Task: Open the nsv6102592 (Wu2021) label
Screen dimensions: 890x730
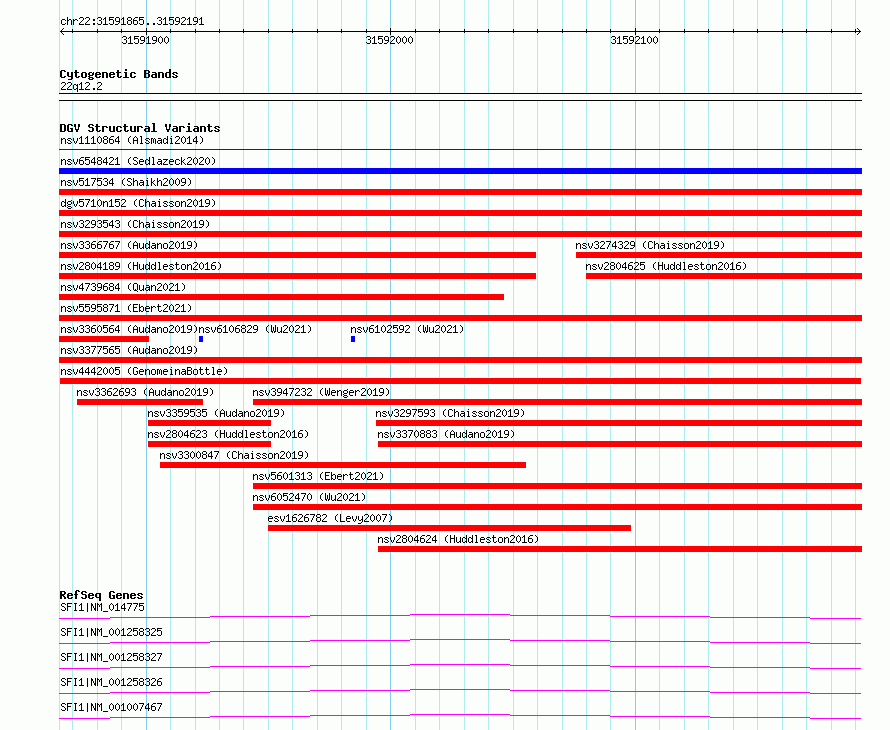Action: pyautogui.click(x=407, y=329)
